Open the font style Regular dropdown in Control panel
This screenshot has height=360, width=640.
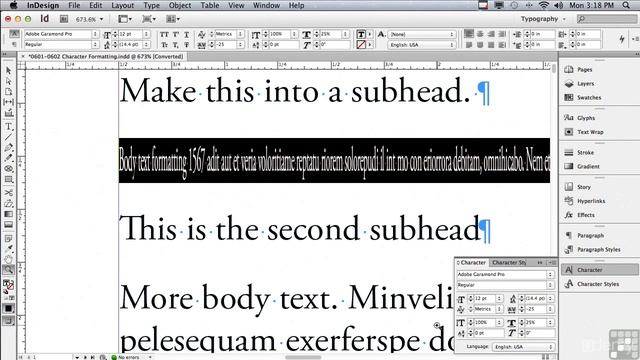point(95,44)
